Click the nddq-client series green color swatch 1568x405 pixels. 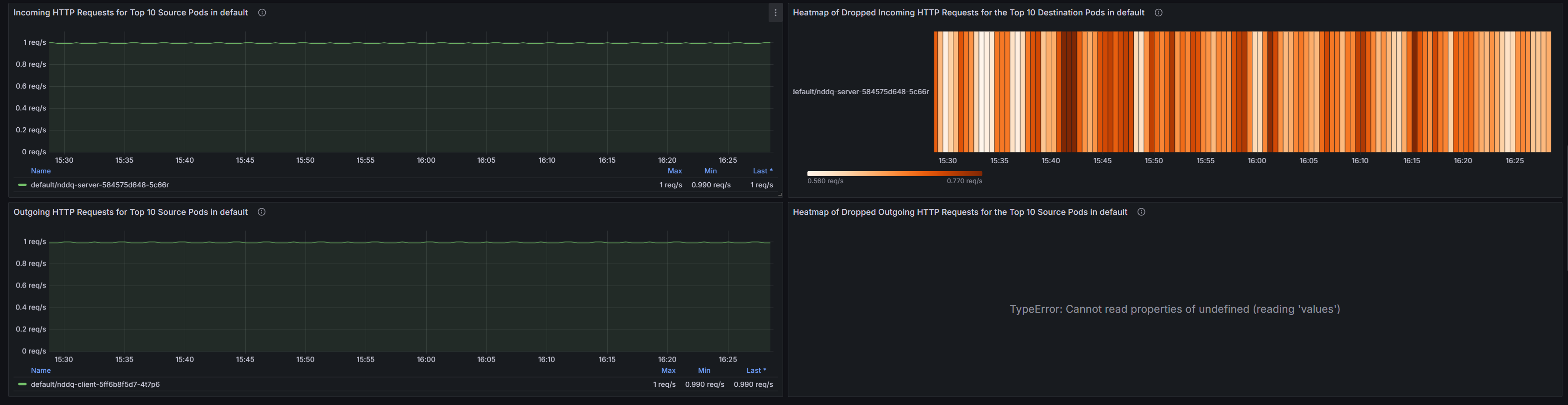(22, 384)
